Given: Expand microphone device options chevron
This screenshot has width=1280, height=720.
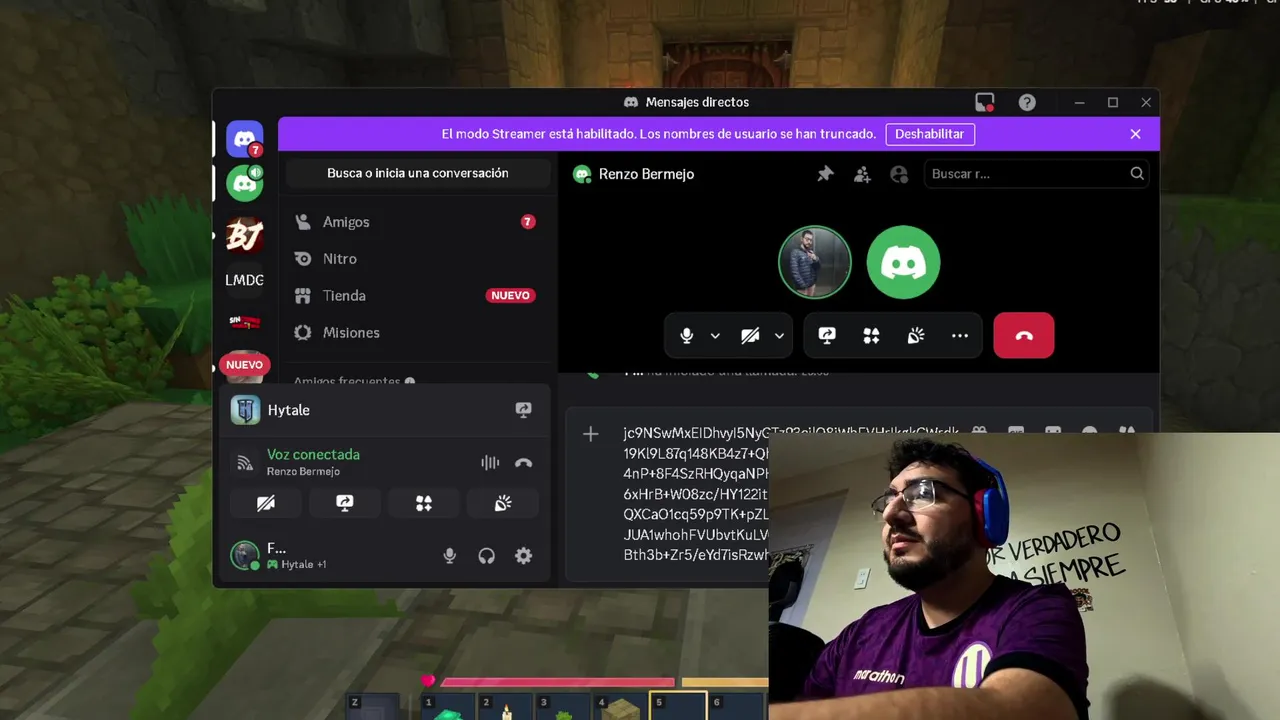Looking at the screenshot, I should tap(715, 336).
